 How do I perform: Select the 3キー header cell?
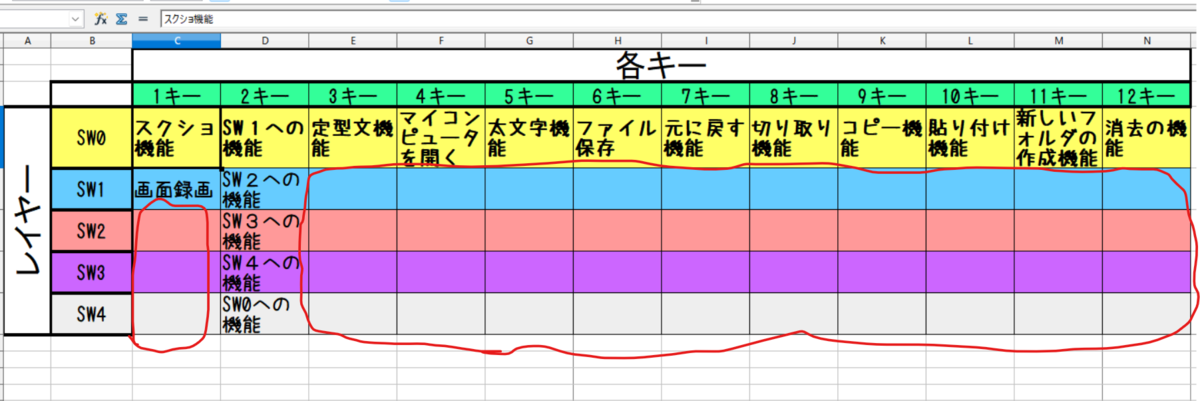point(353,96)
